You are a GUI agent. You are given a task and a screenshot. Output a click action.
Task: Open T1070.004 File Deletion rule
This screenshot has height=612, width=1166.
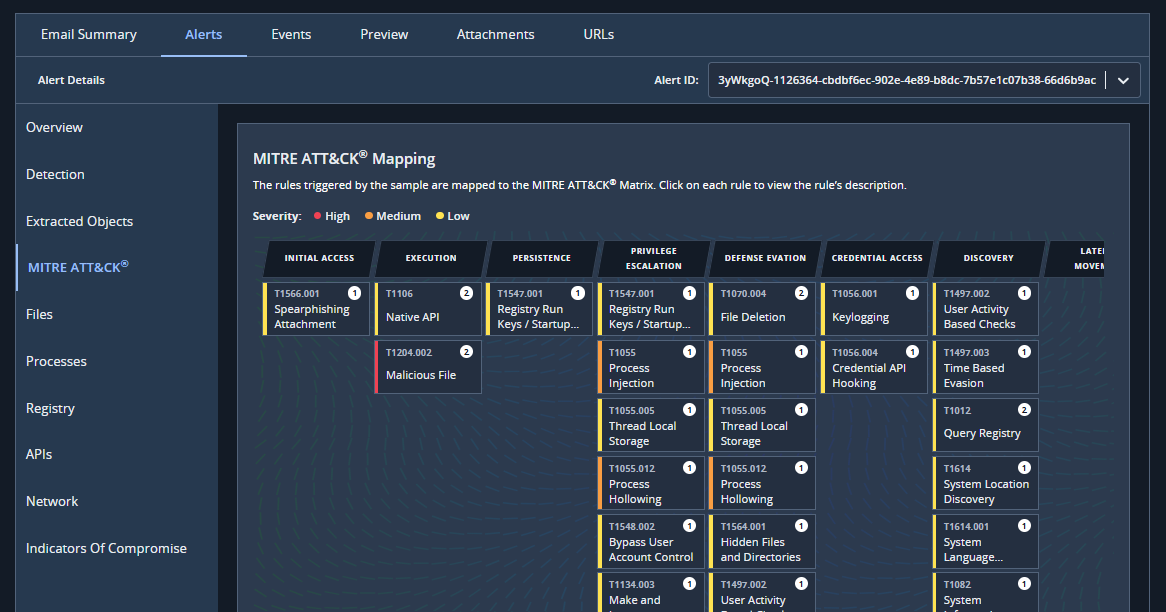coord(762,309)
